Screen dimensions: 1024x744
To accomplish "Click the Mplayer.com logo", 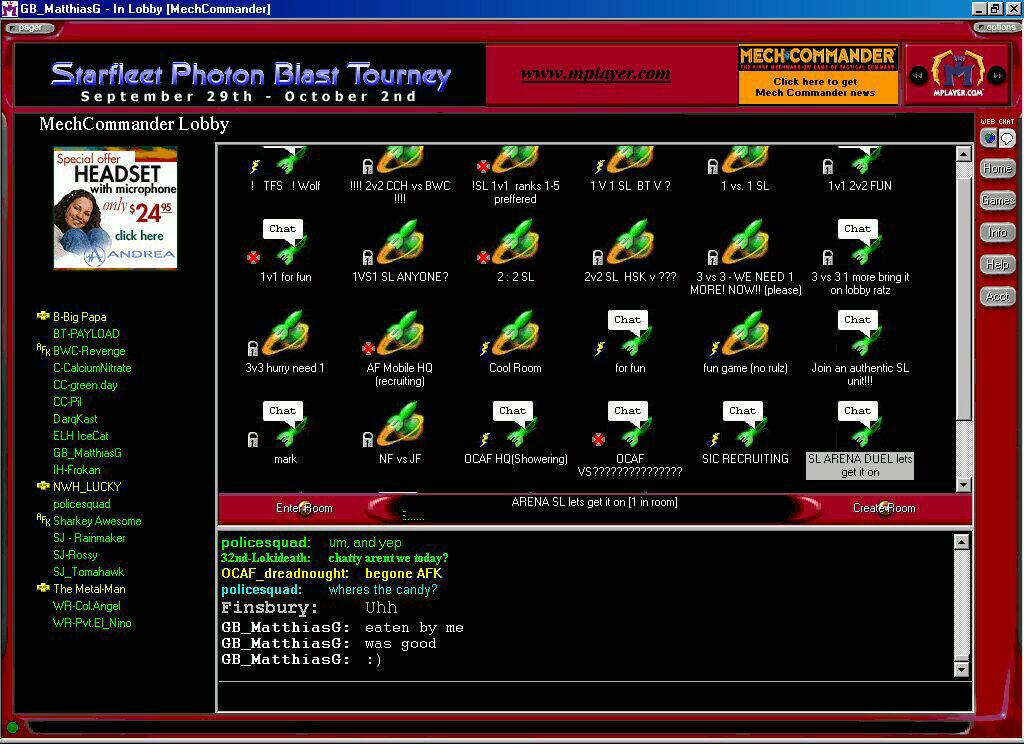I will [957, 74].
